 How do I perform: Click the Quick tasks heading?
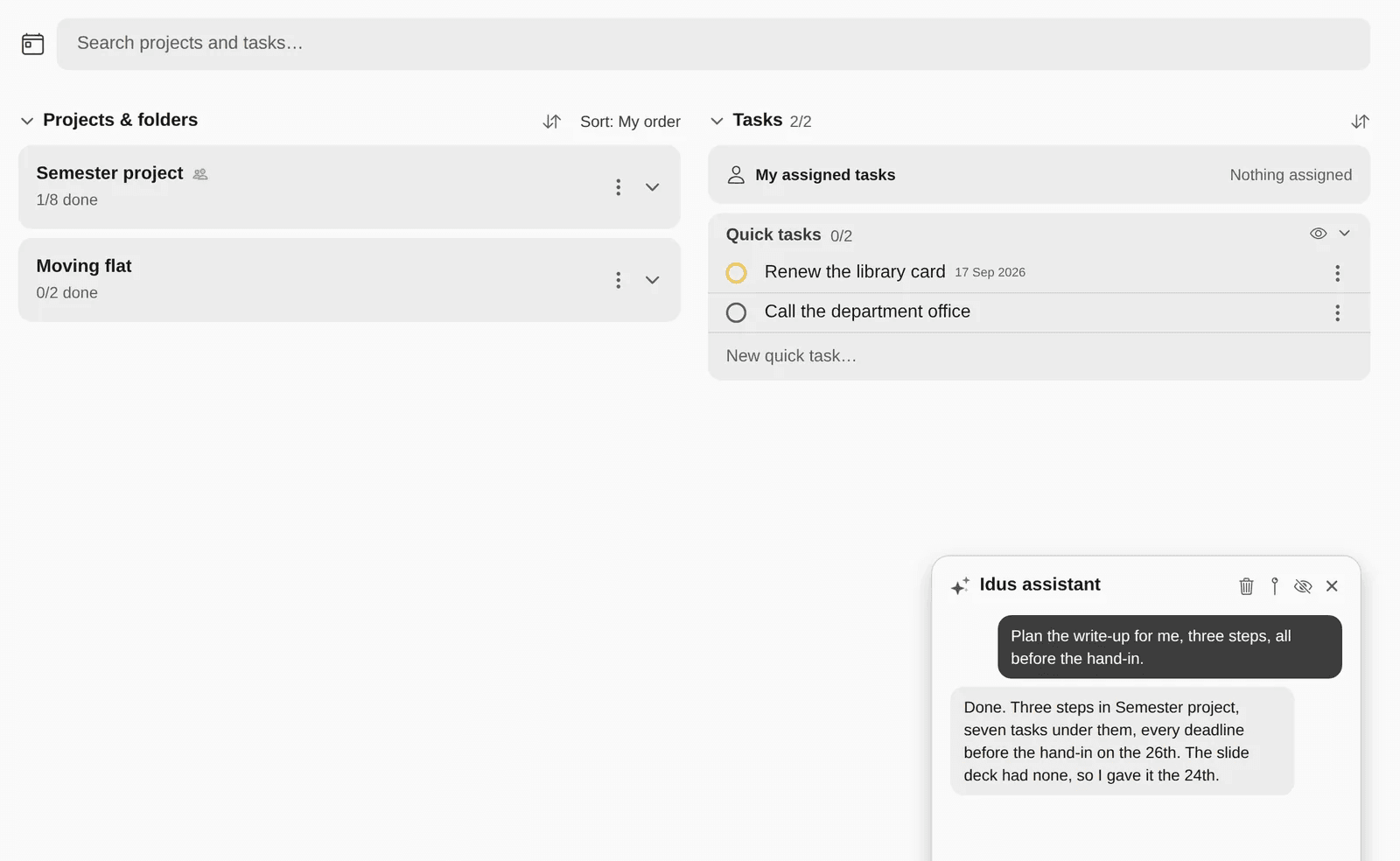(x=773, y=234)
